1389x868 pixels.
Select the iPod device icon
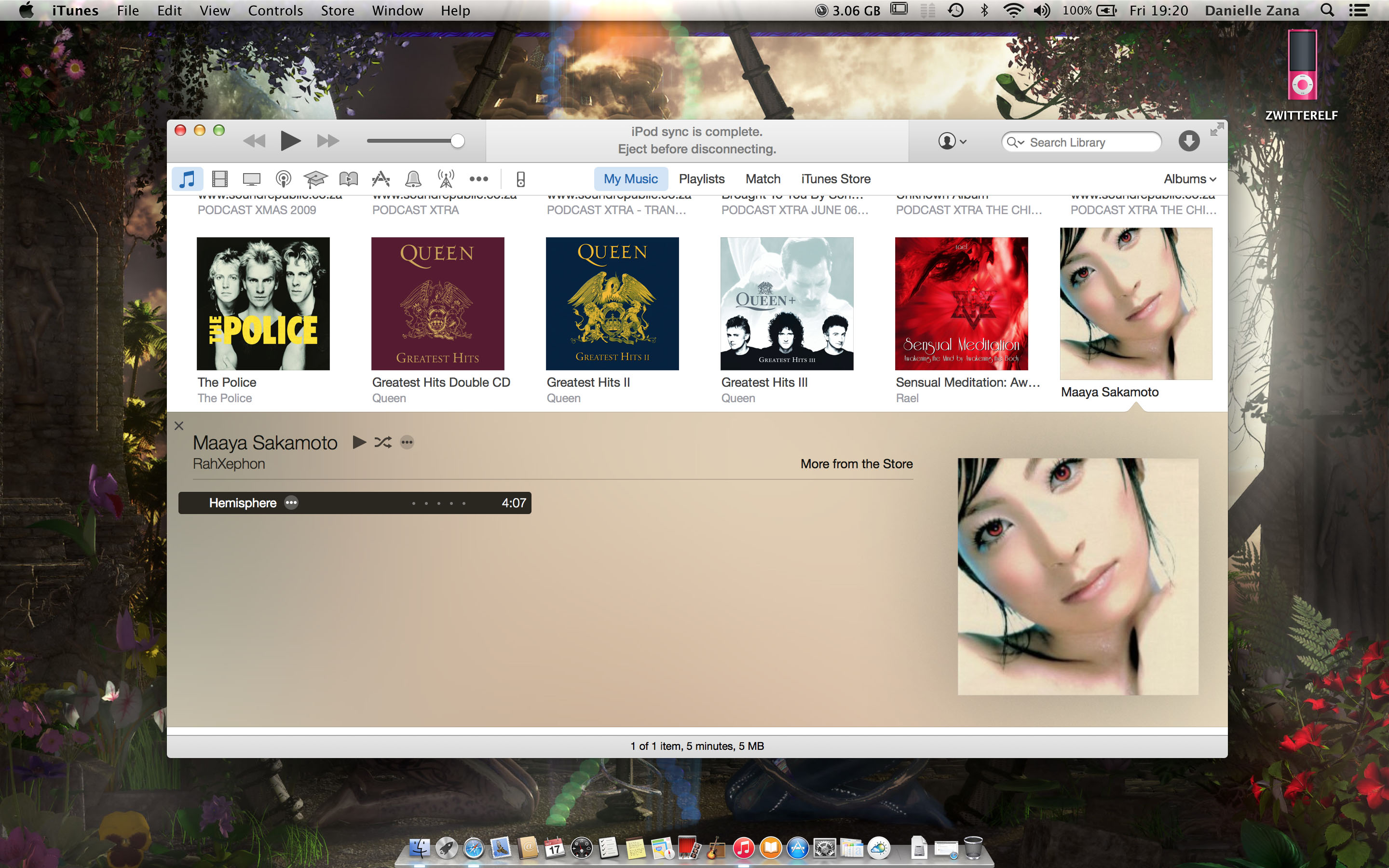click(520, 179)
